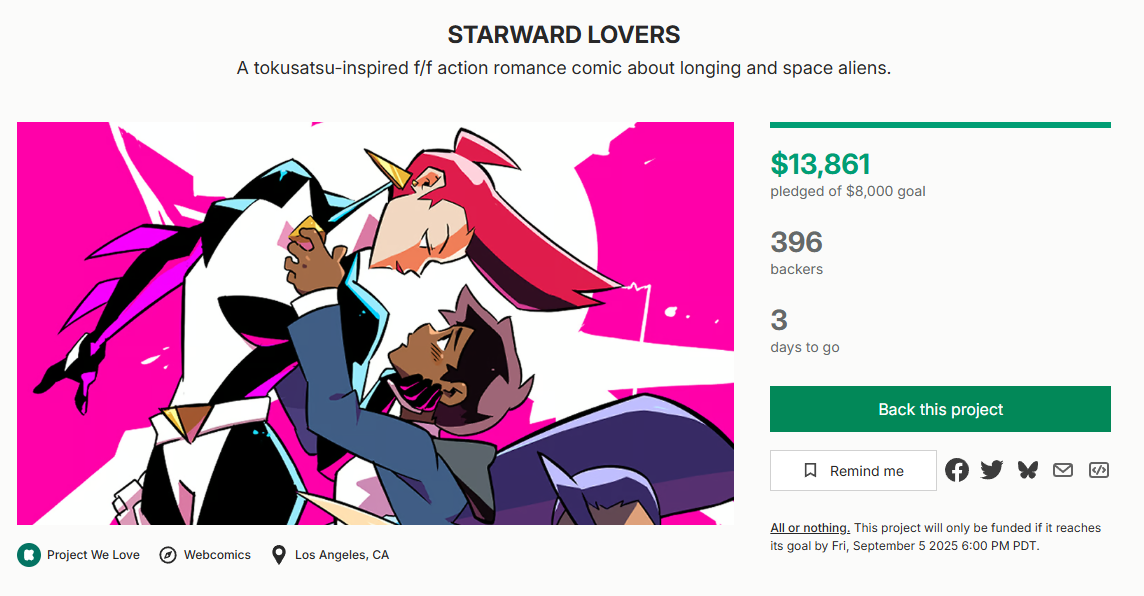Browse the Webcomics category link
Viewport: 1144px width, 596px height.
pos(217,554)
